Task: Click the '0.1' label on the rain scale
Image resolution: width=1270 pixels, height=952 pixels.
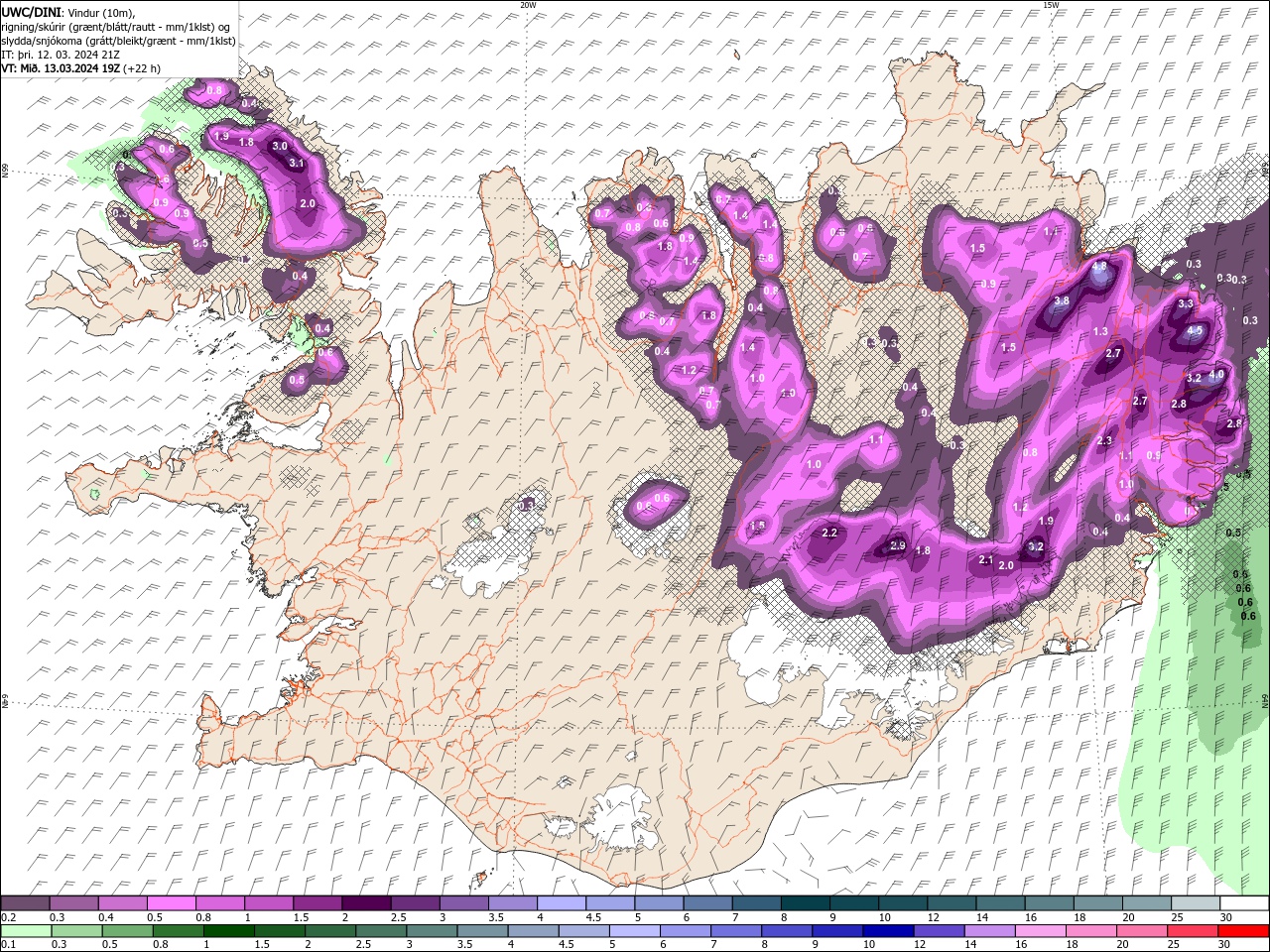Action: 8,944
